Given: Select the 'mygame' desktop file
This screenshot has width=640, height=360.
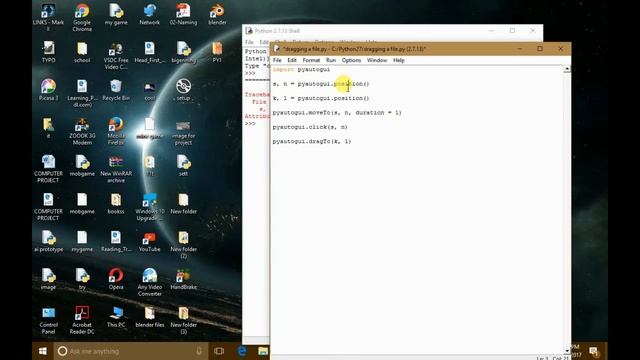Looking at the screenshot, I should 82,241.
